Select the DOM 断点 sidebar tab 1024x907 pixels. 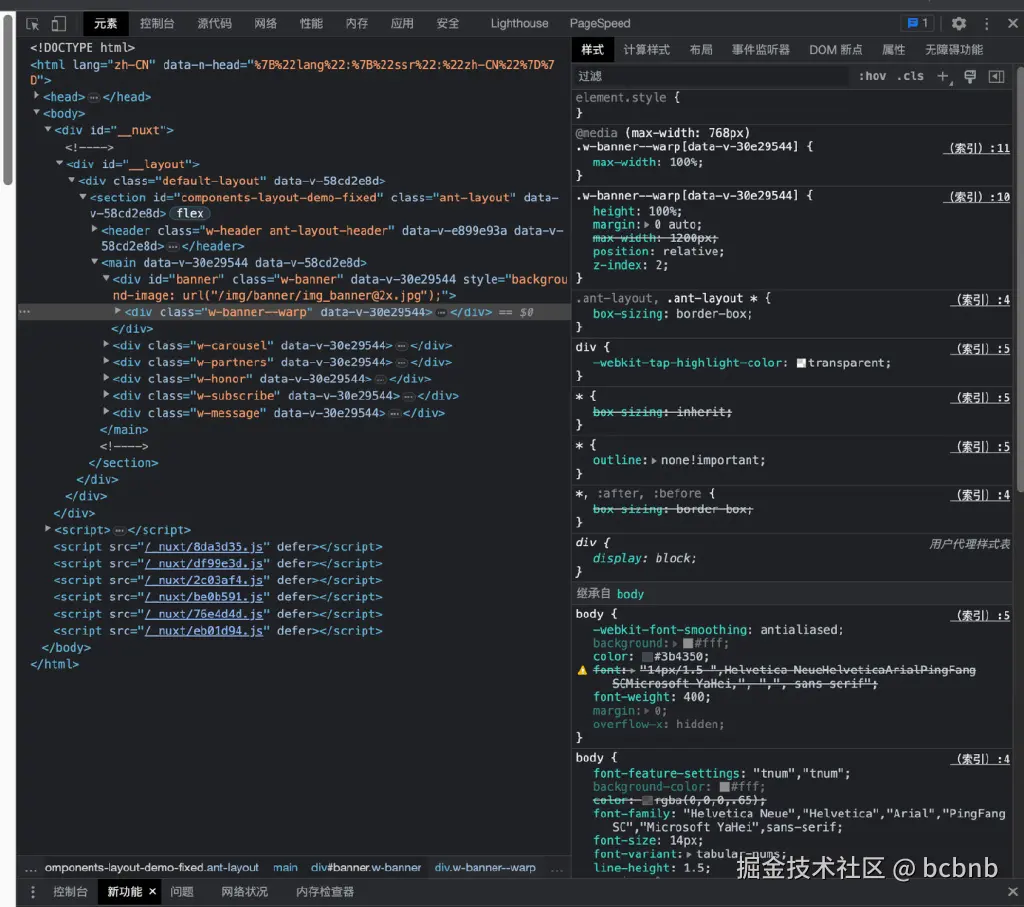835,50
